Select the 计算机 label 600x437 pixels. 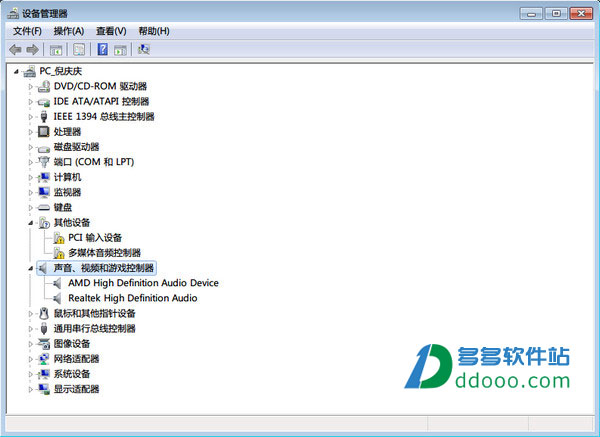(67, 177)
